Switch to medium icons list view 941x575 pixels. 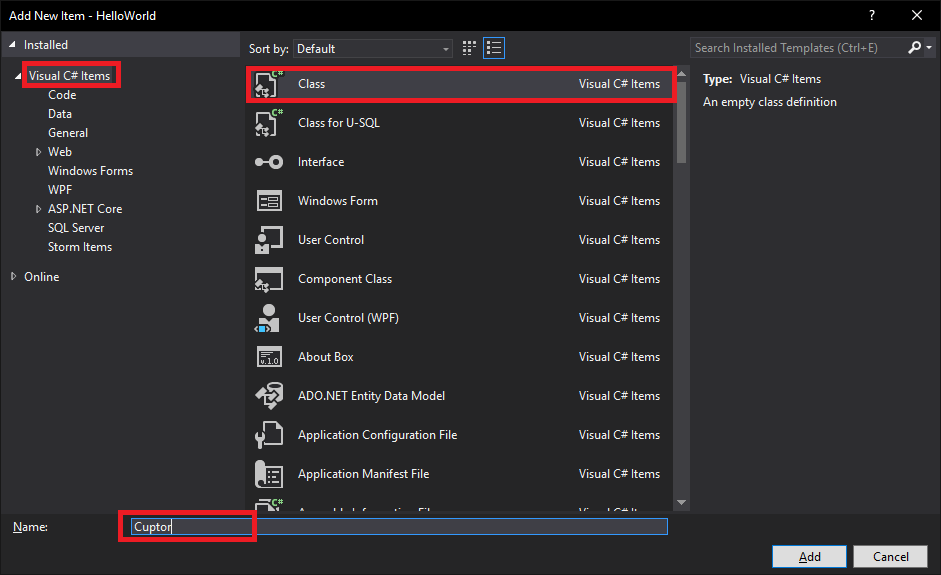click(x=494, y=48)
